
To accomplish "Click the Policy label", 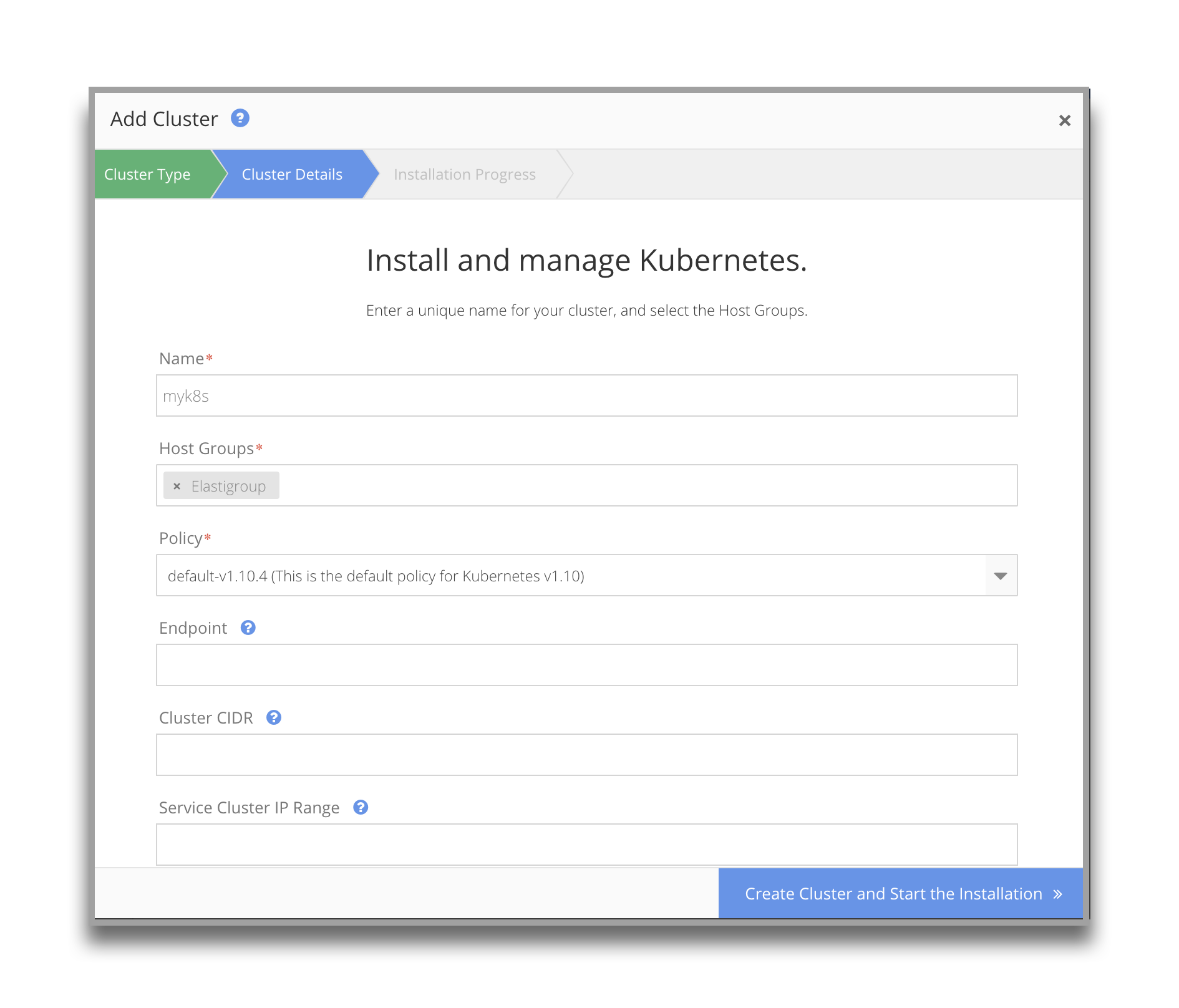I will pos(180,538).
